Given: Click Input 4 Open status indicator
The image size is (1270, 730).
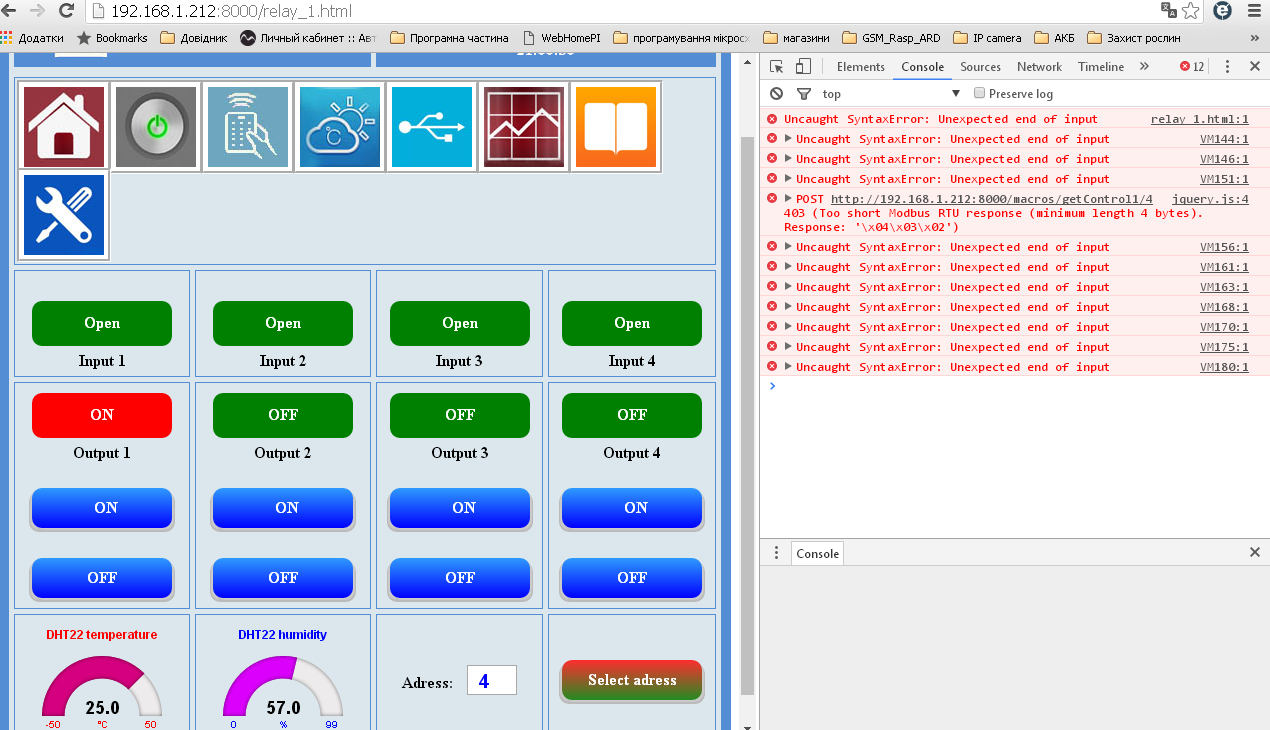Looking at the screenshot, I should click(632, 323).
